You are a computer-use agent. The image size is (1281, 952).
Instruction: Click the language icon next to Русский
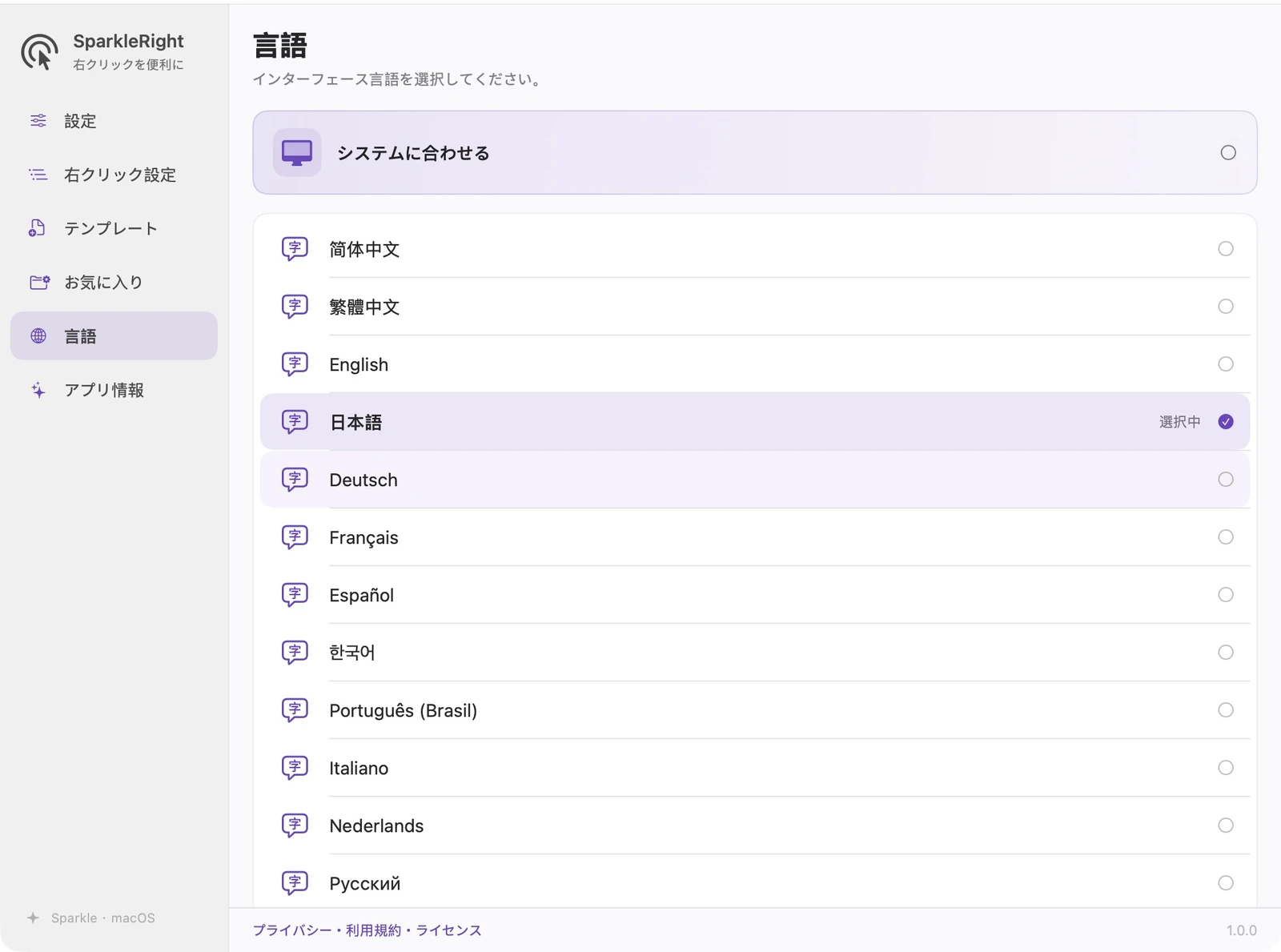pos(295,883)
